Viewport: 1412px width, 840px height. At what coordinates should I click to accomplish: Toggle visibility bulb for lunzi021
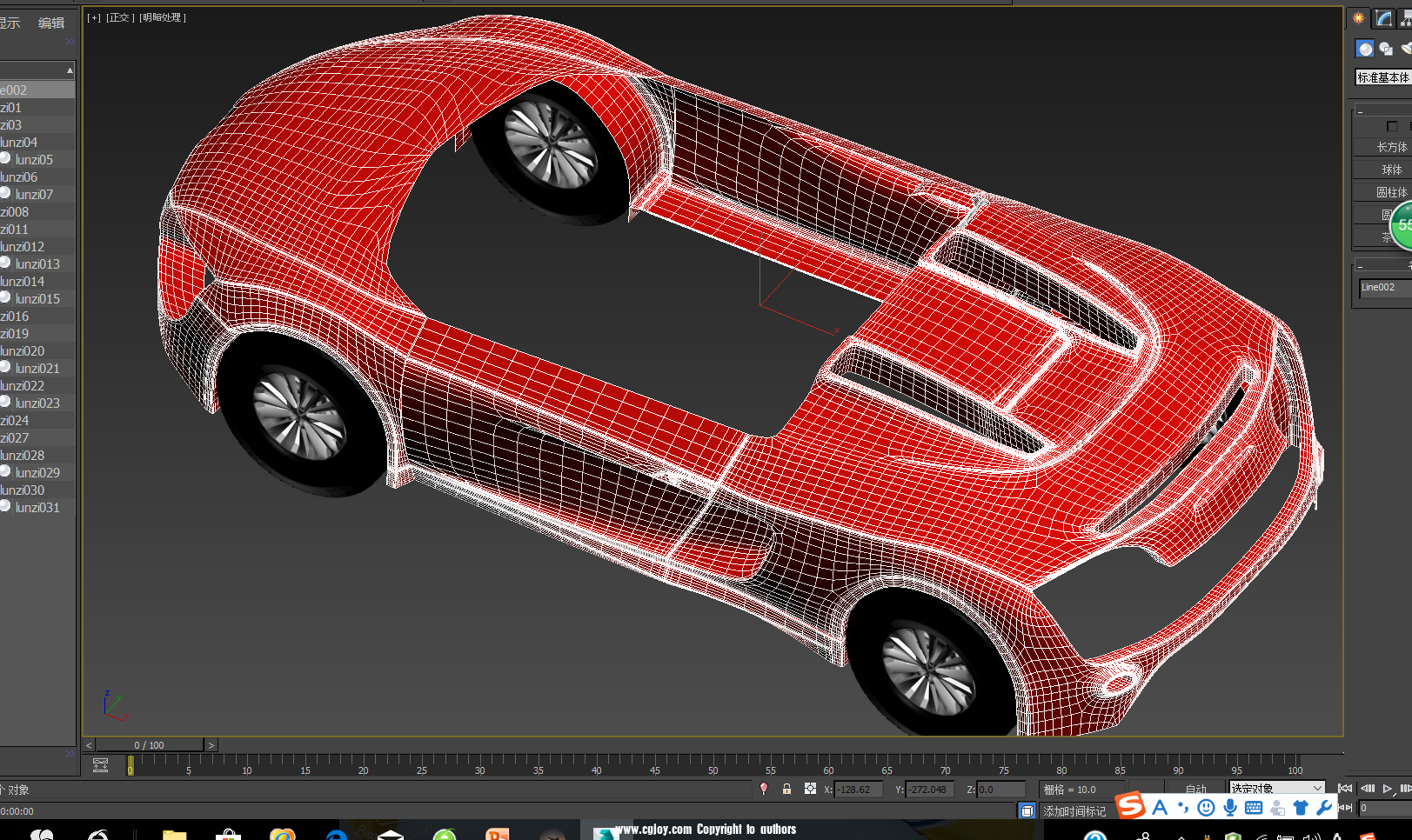tap(5, 367)
